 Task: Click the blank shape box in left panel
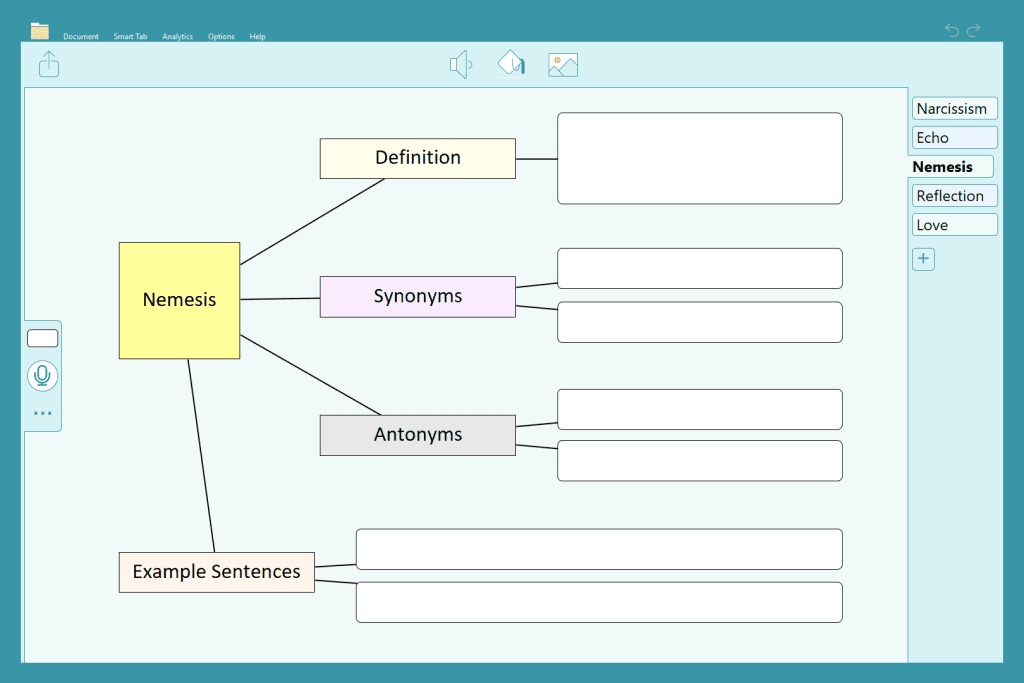click(x=42, y=338)
